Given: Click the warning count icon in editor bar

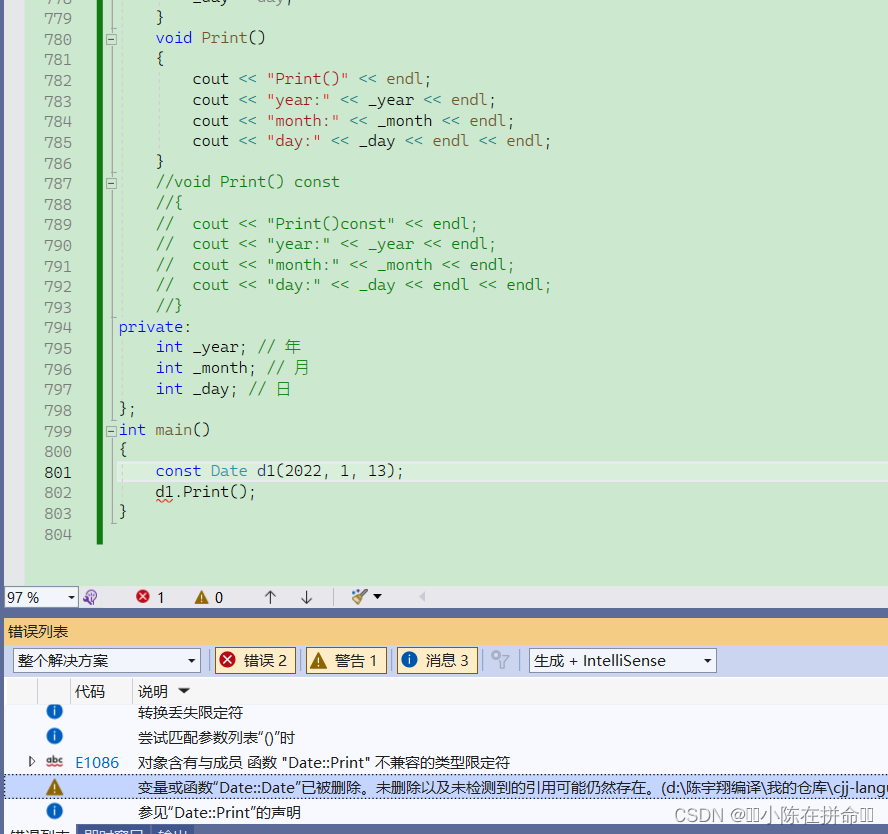Looking at the screenshot, I should tap(202, 597).
